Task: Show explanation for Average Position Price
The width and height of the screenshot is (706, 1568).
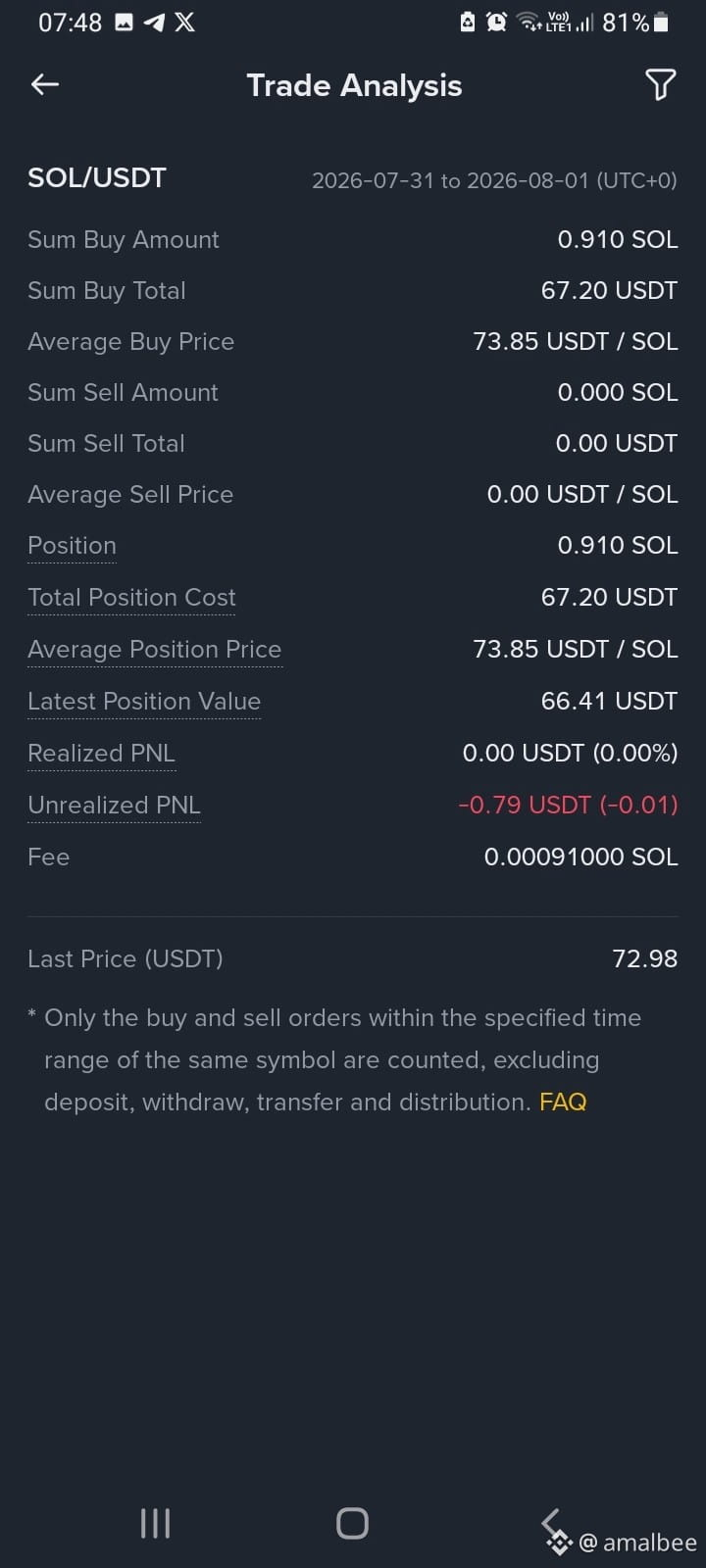Action: [x=155, y=650]
